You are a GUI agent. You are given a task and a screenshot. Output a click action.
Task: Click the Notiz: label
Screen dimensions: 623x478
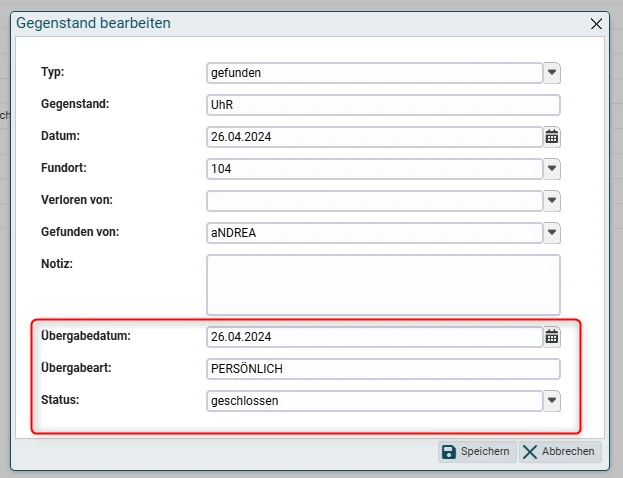(x=57, y=264)
